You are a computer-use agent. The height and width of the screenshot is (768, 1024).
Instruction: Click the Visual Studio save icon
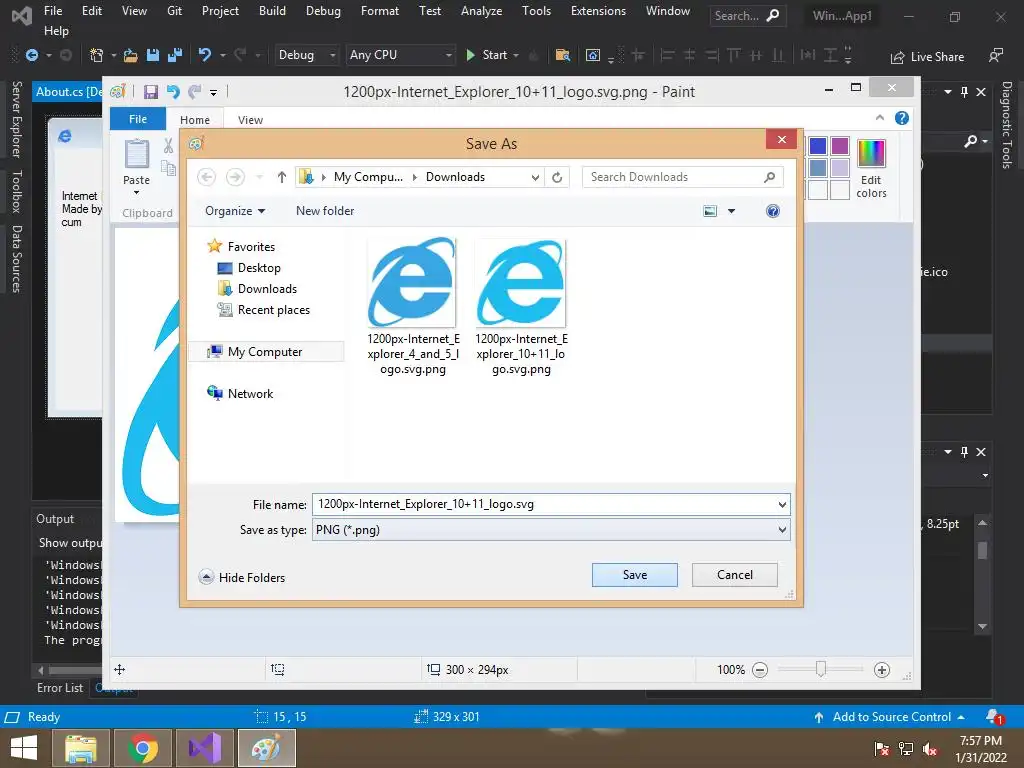point(153,56)
